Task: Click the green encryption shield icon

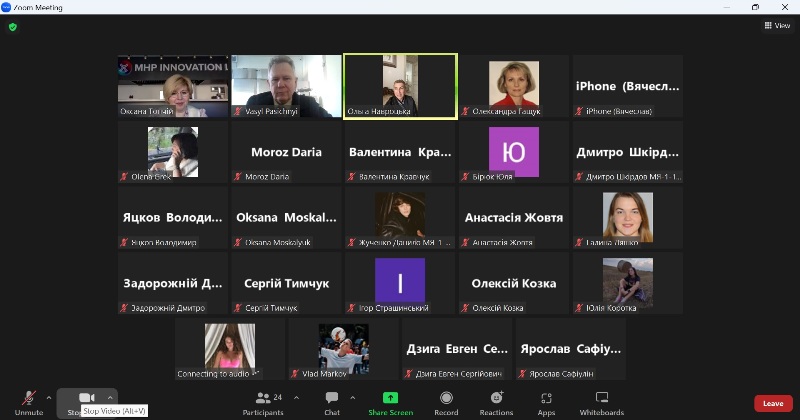Action: click(x=12, y=27)
